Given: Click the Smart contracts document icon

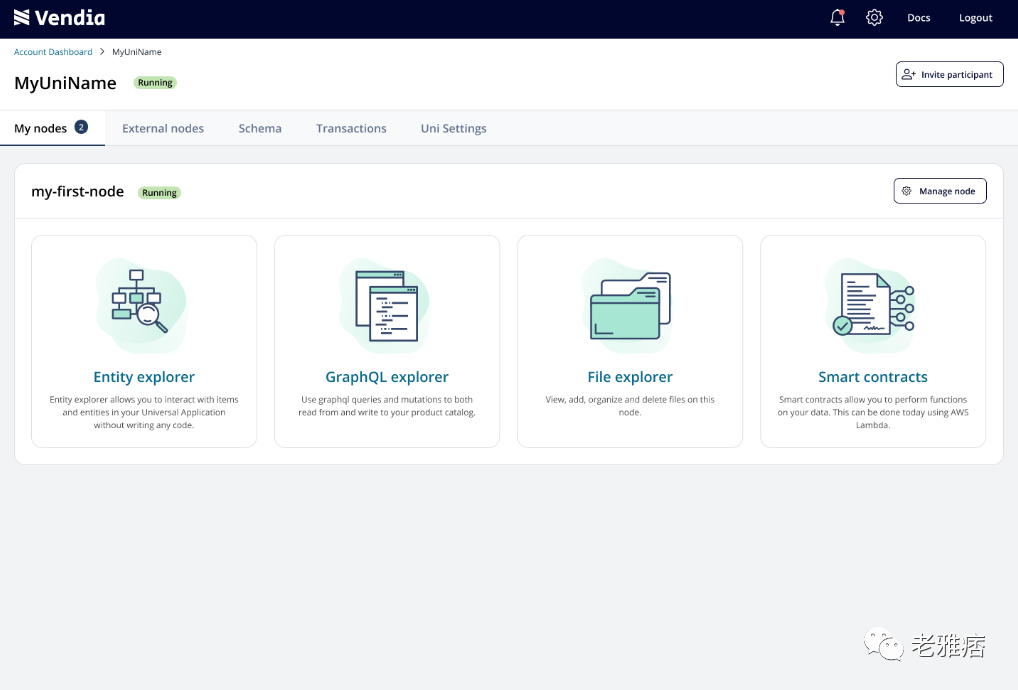Looking at the screenshot, I should (x=872, y=306).
